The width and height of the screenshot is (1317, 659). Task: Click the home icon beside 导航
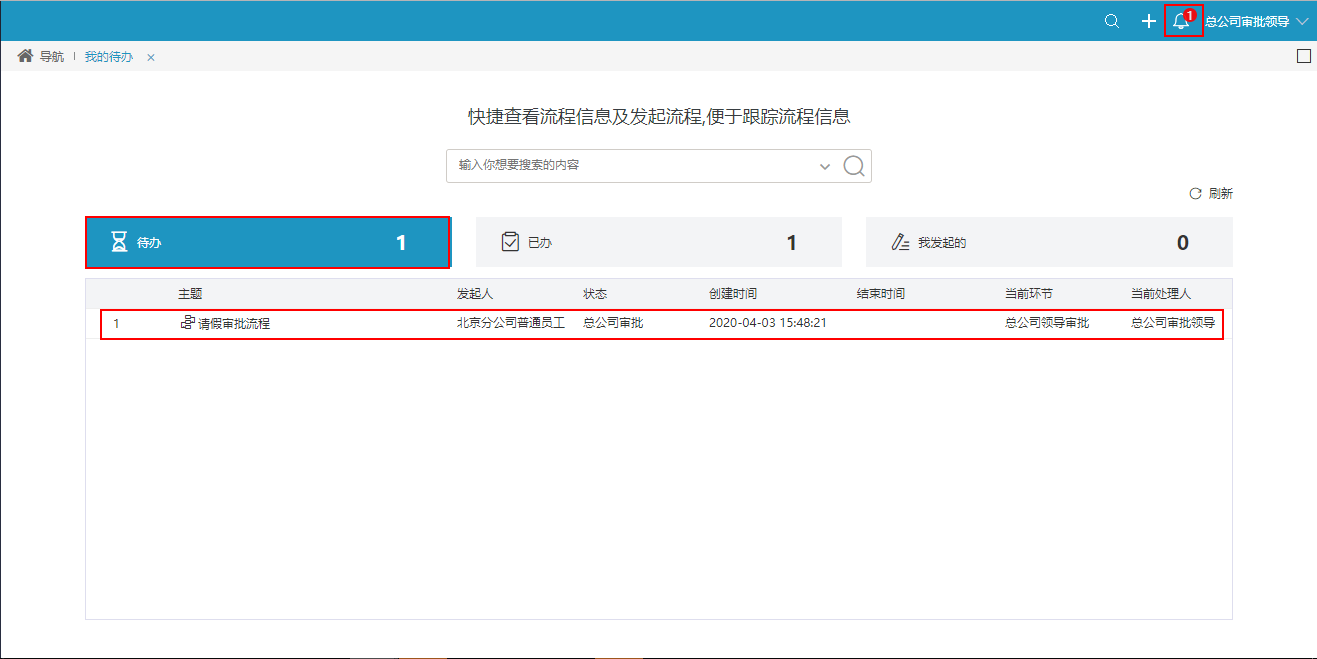click(x=26, y=56)
